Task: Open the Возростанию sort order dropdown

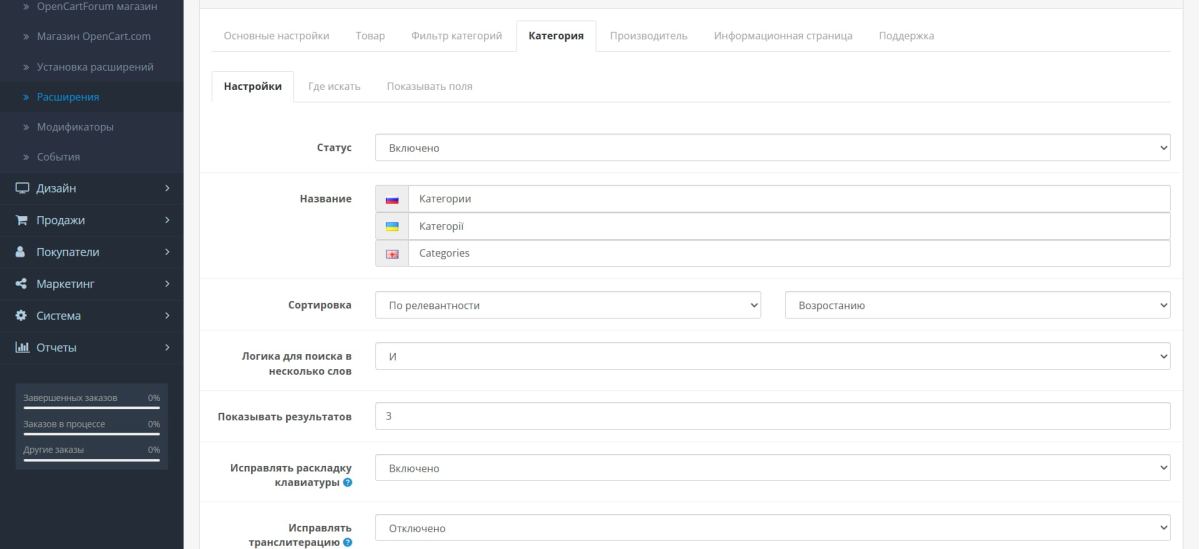Action: click(978, 305)
